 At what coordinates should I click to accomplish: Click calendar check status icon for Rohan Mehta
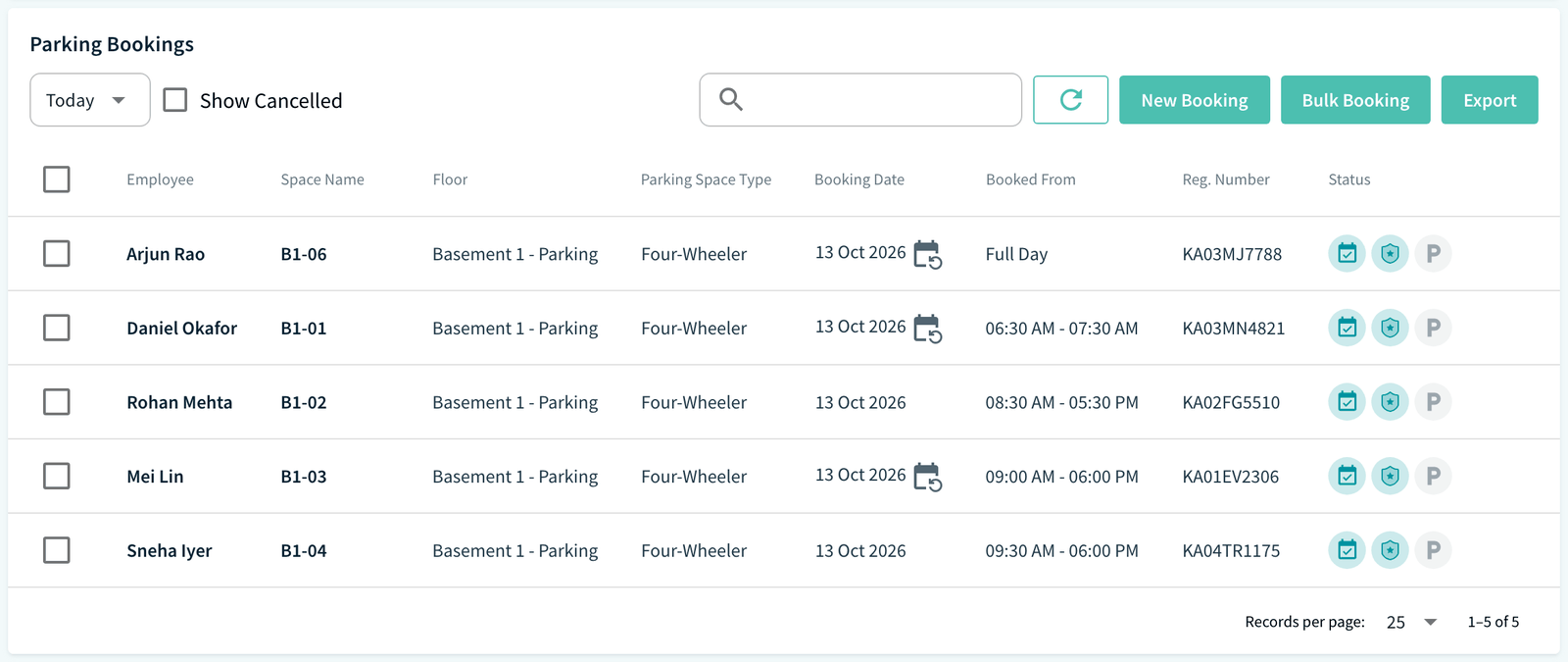1347,402
